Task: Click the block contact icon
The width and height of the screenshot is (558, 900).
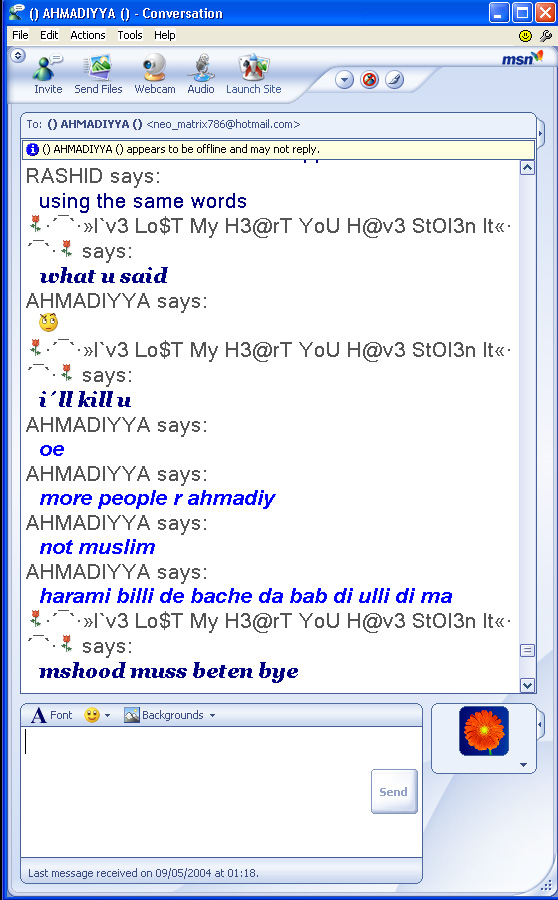Action: [x=369, y=79]
